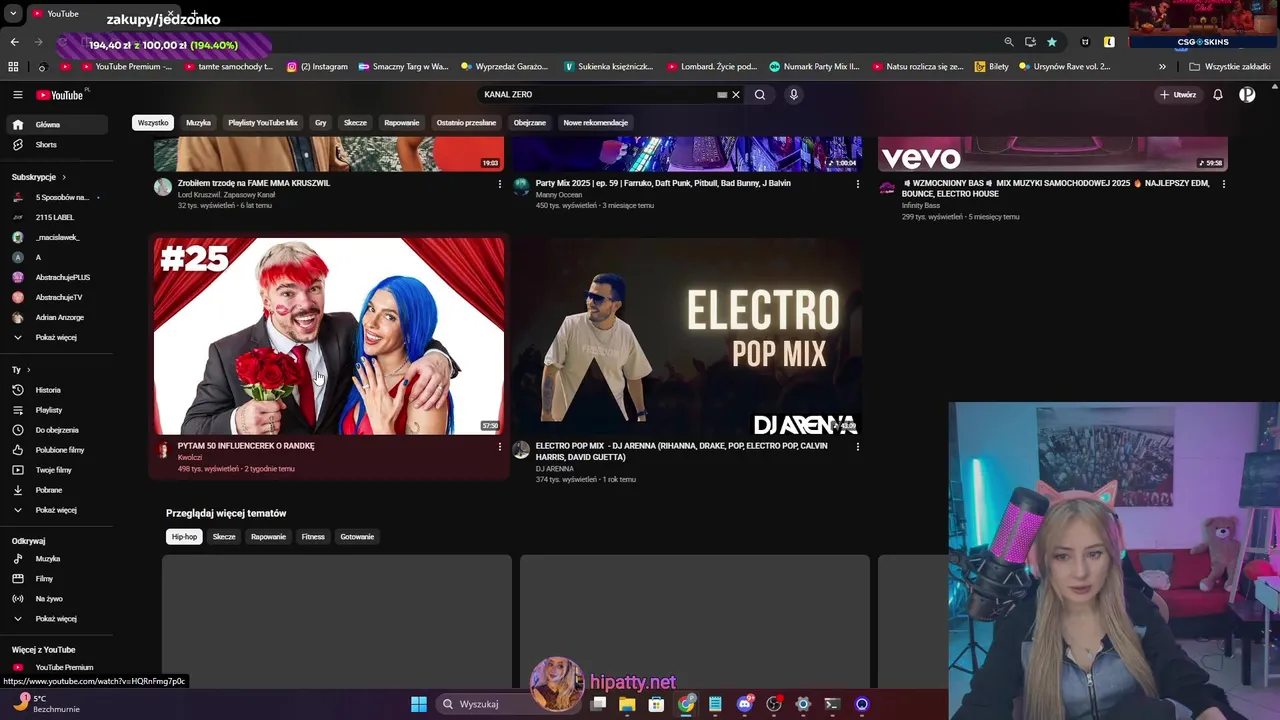
Task: Open the Ty section header
Action: 20,370
